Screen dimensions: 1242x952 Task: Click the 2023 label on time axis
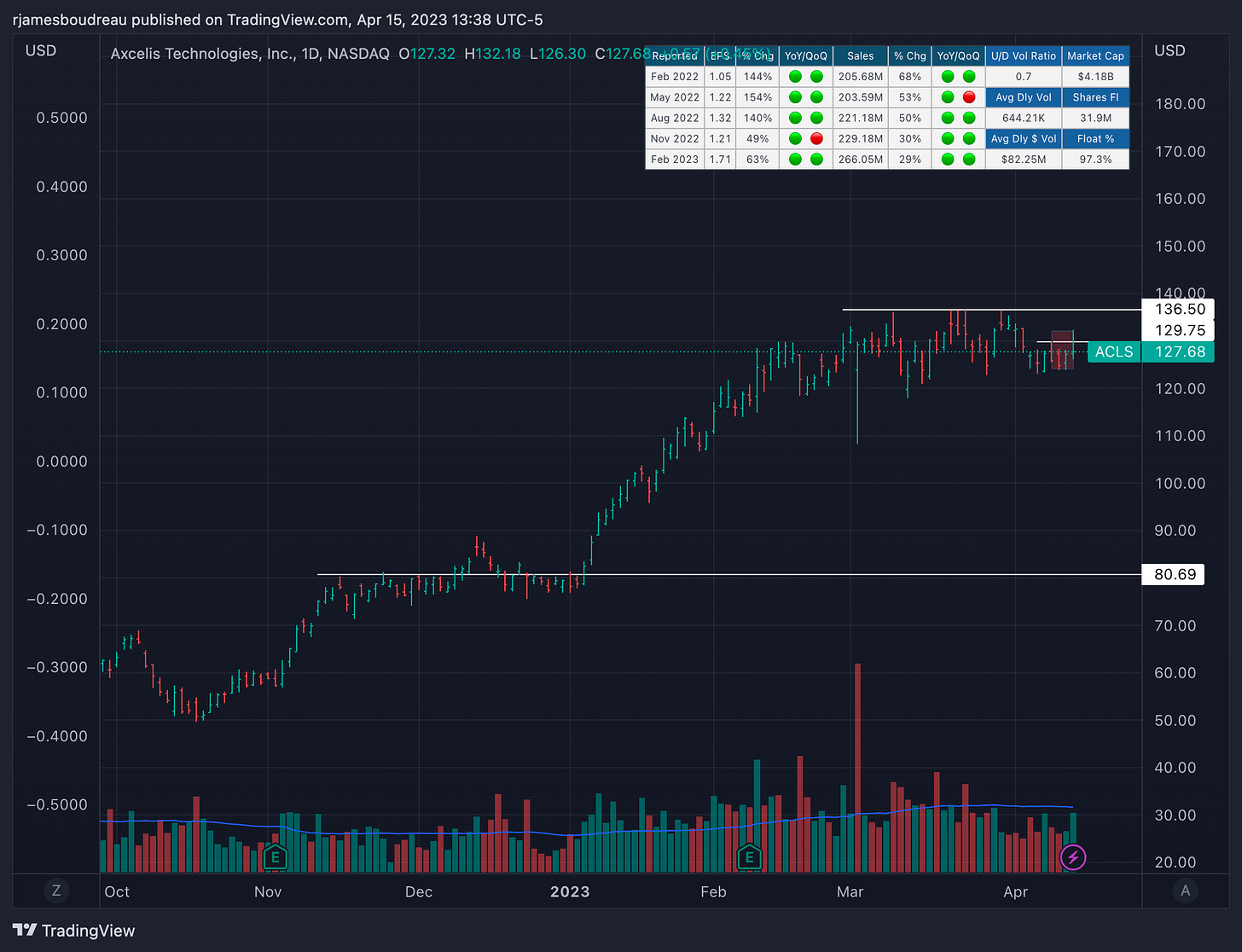(x=569, y=891)
